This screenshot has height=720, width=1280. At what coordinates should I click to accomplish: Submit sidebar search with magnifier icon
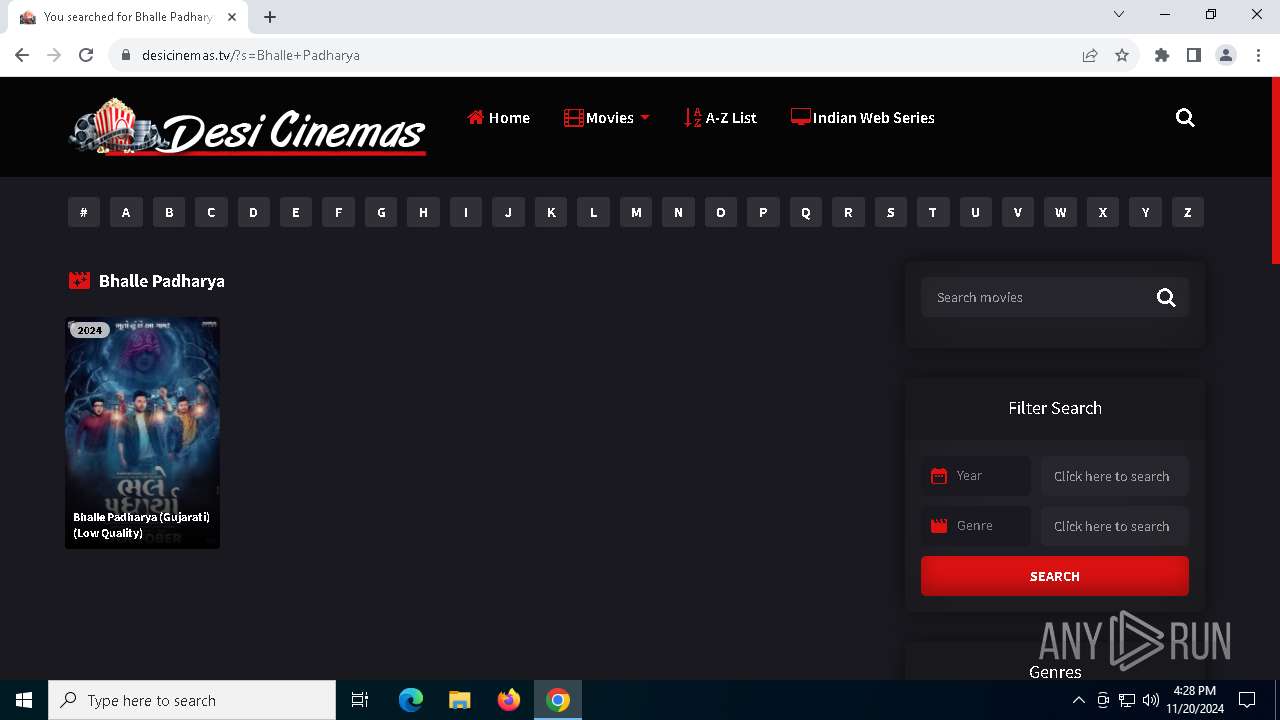point(1166,297)
